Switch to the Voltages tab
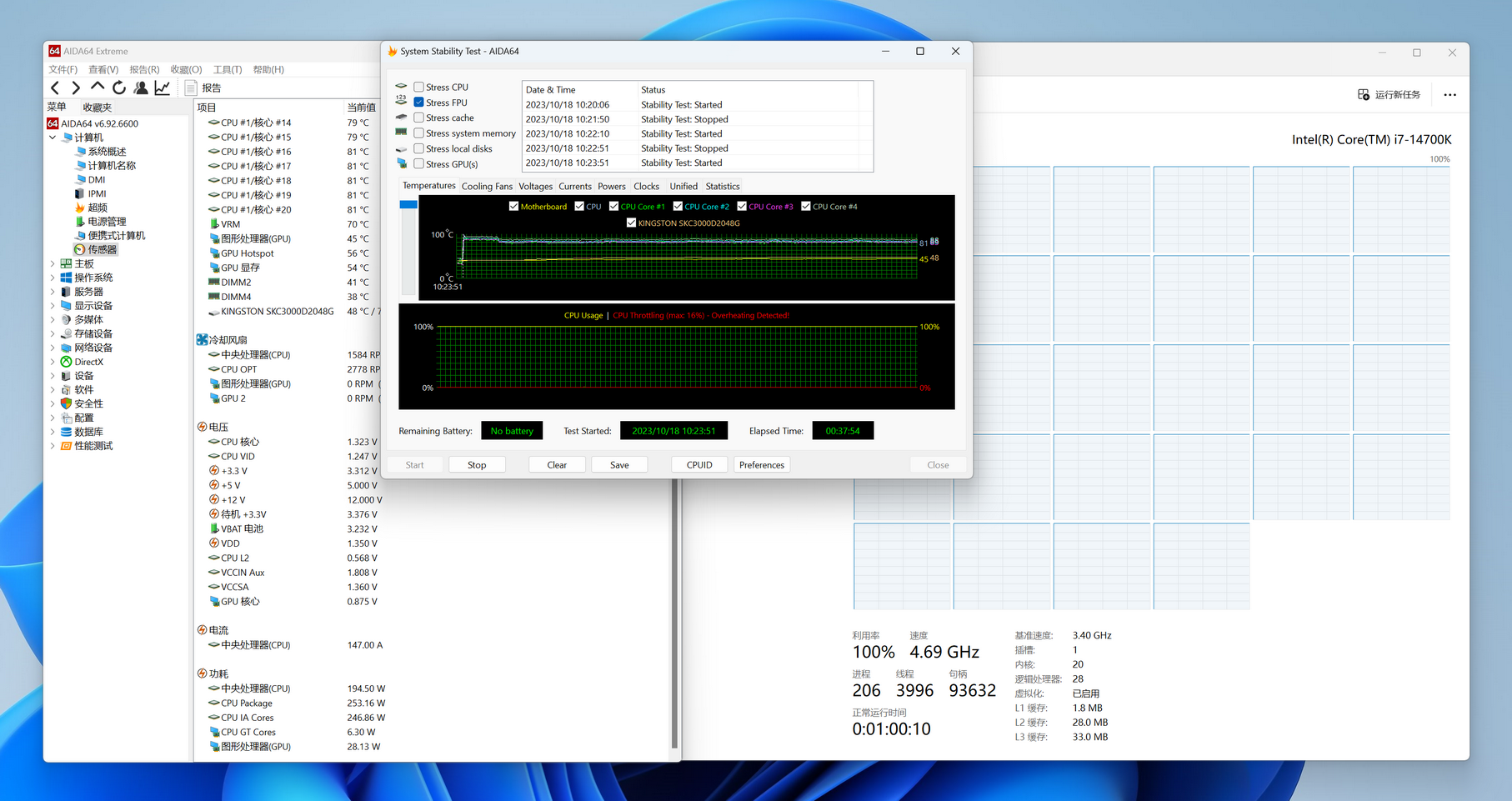The height and width of the screenshot is (801, 1512). [535, 187]
